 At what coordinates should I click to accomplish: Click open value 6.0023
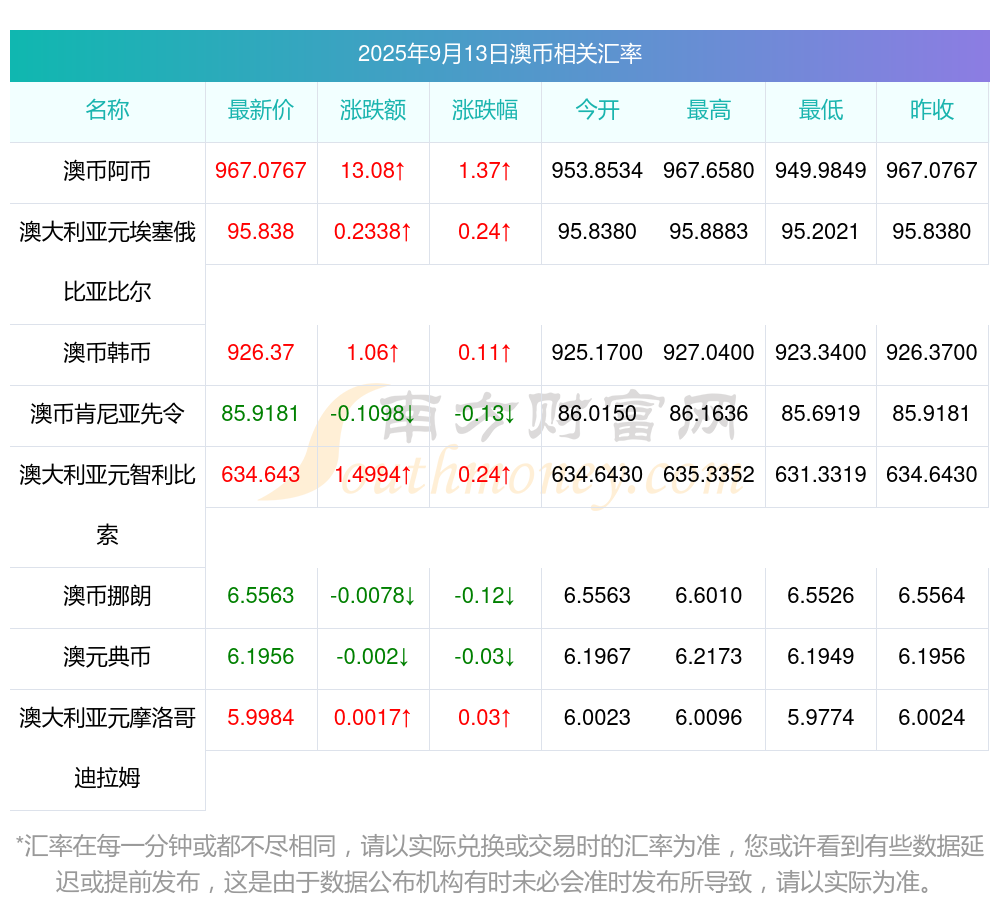click(597, 718)
